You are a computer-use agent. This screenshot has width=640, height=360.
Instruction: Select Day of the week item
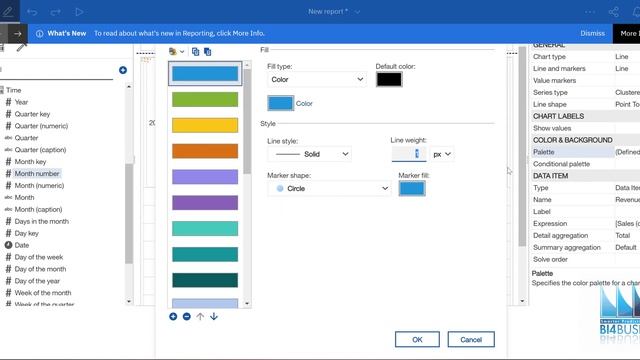pyautogui.click(x=39, y=257)
